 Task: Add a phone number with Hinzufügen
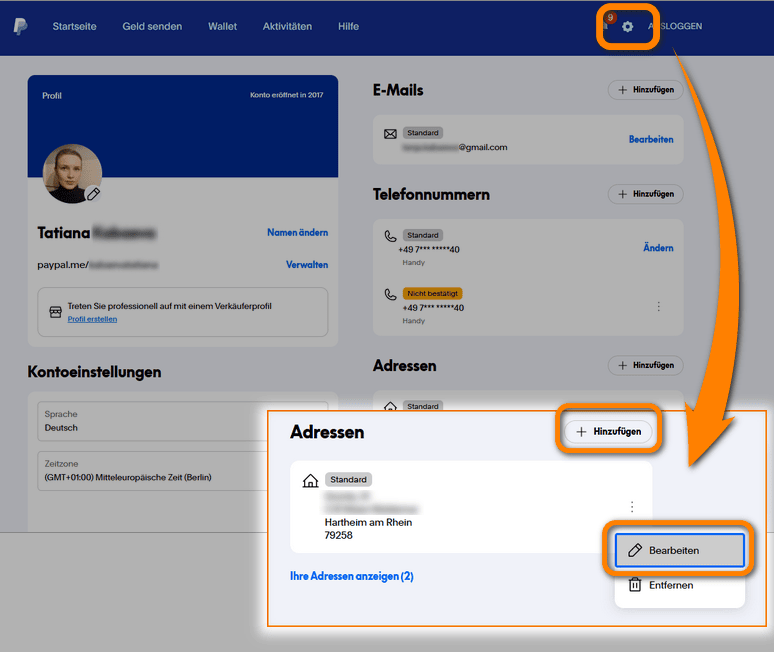646,194
